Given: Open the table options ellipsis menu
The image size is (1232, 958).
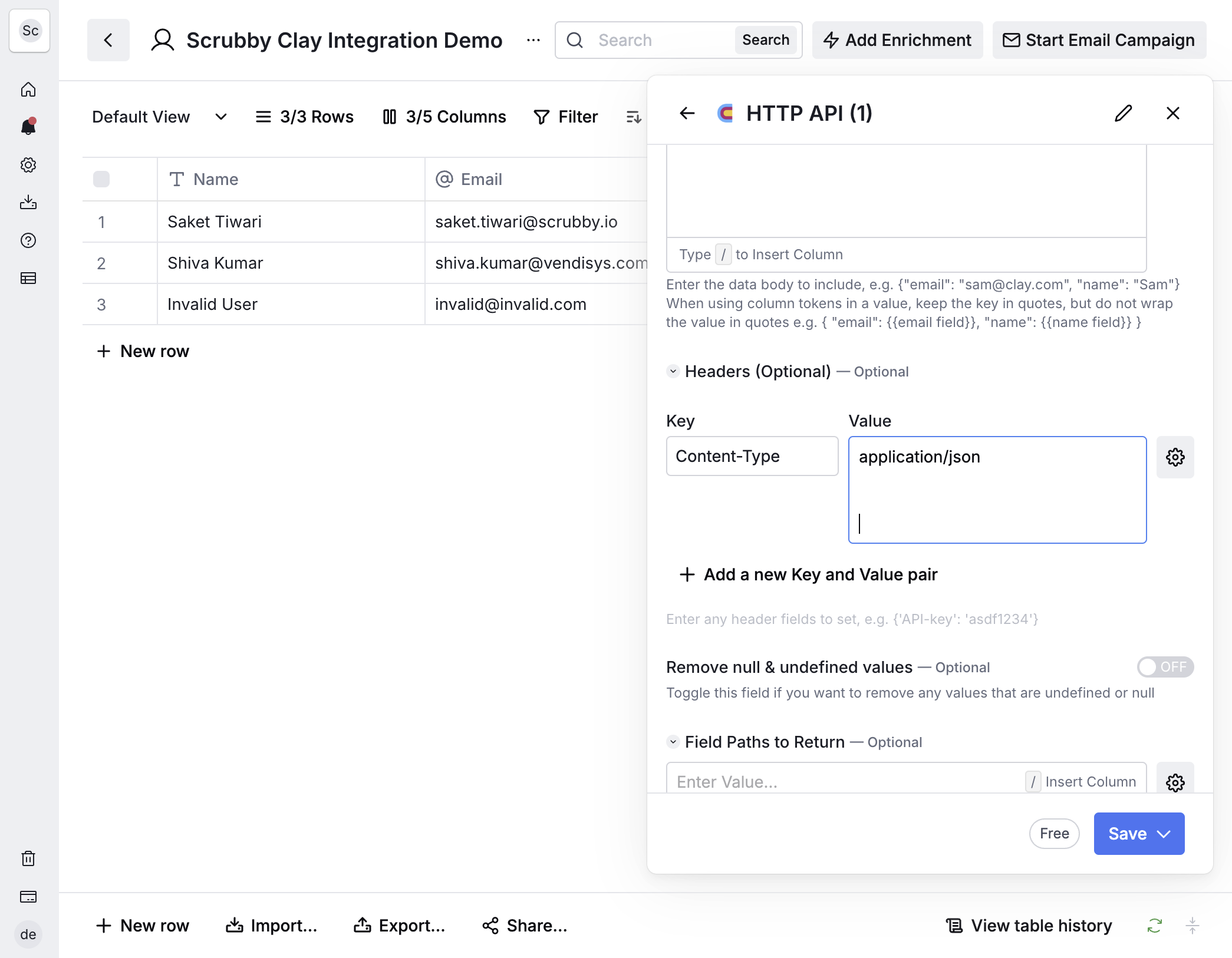Looking at the screenshot, I should pyautogui.click(x=533, y=40).
